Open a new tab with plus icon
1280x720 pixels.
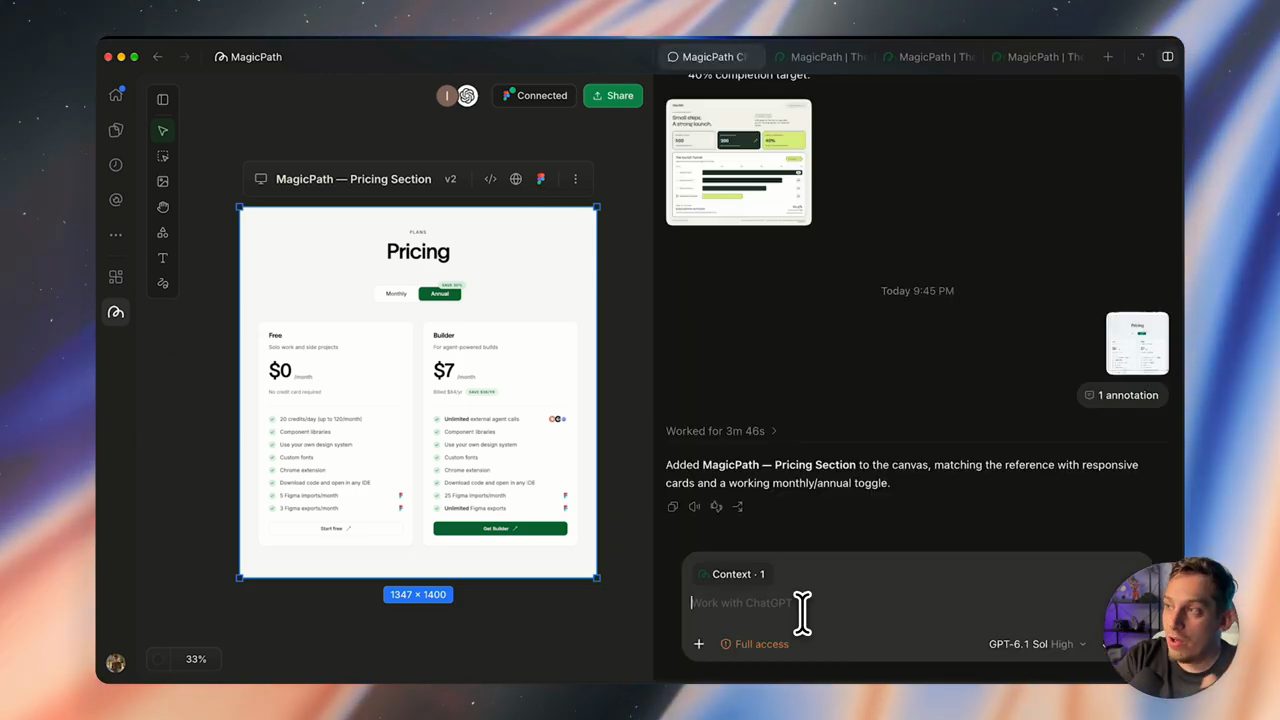1108,57
